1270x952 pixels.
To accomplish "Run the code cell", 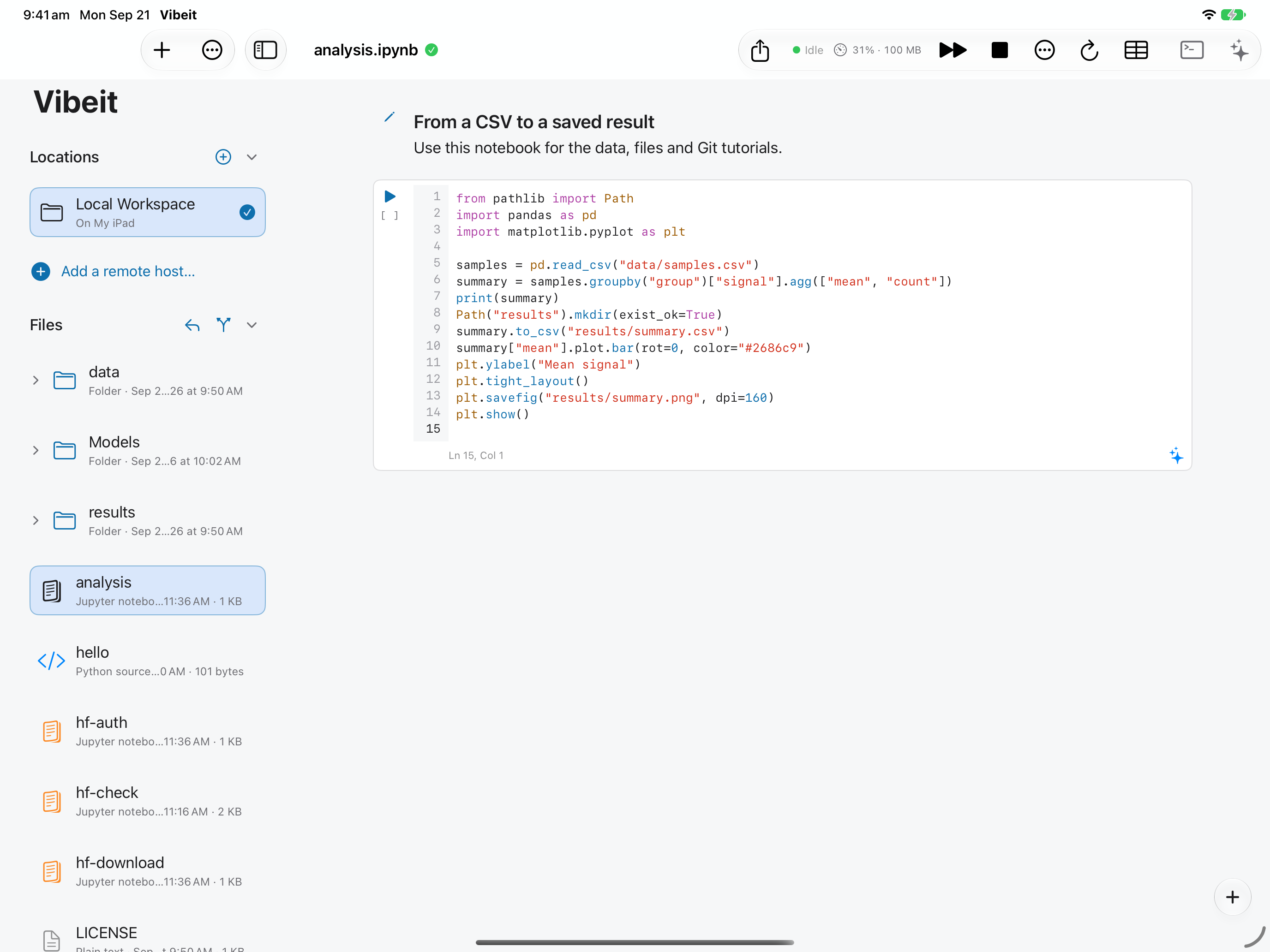I will 390,197.
